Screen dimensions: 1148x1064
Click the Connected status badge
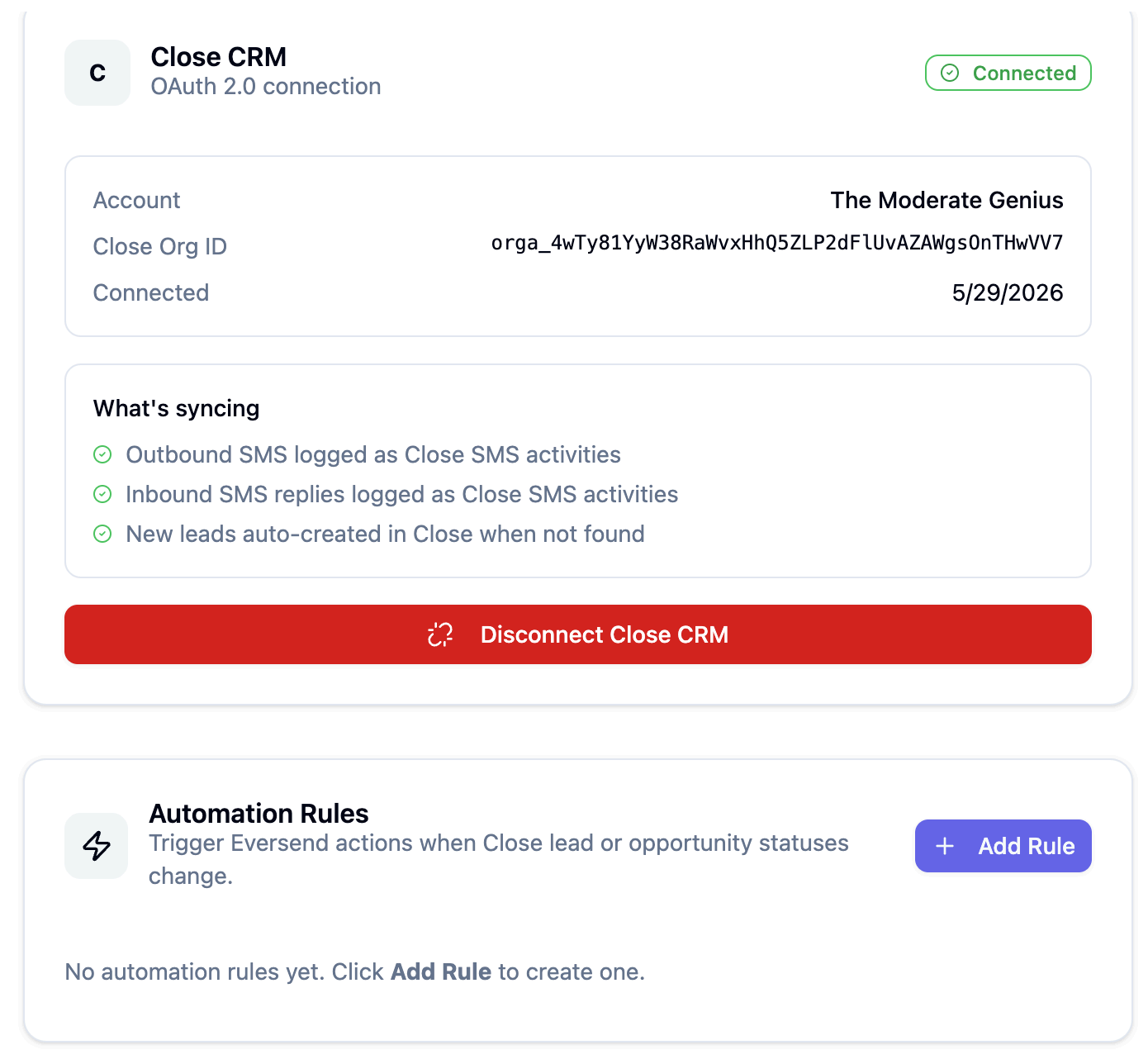click(x=1008, y=73)
